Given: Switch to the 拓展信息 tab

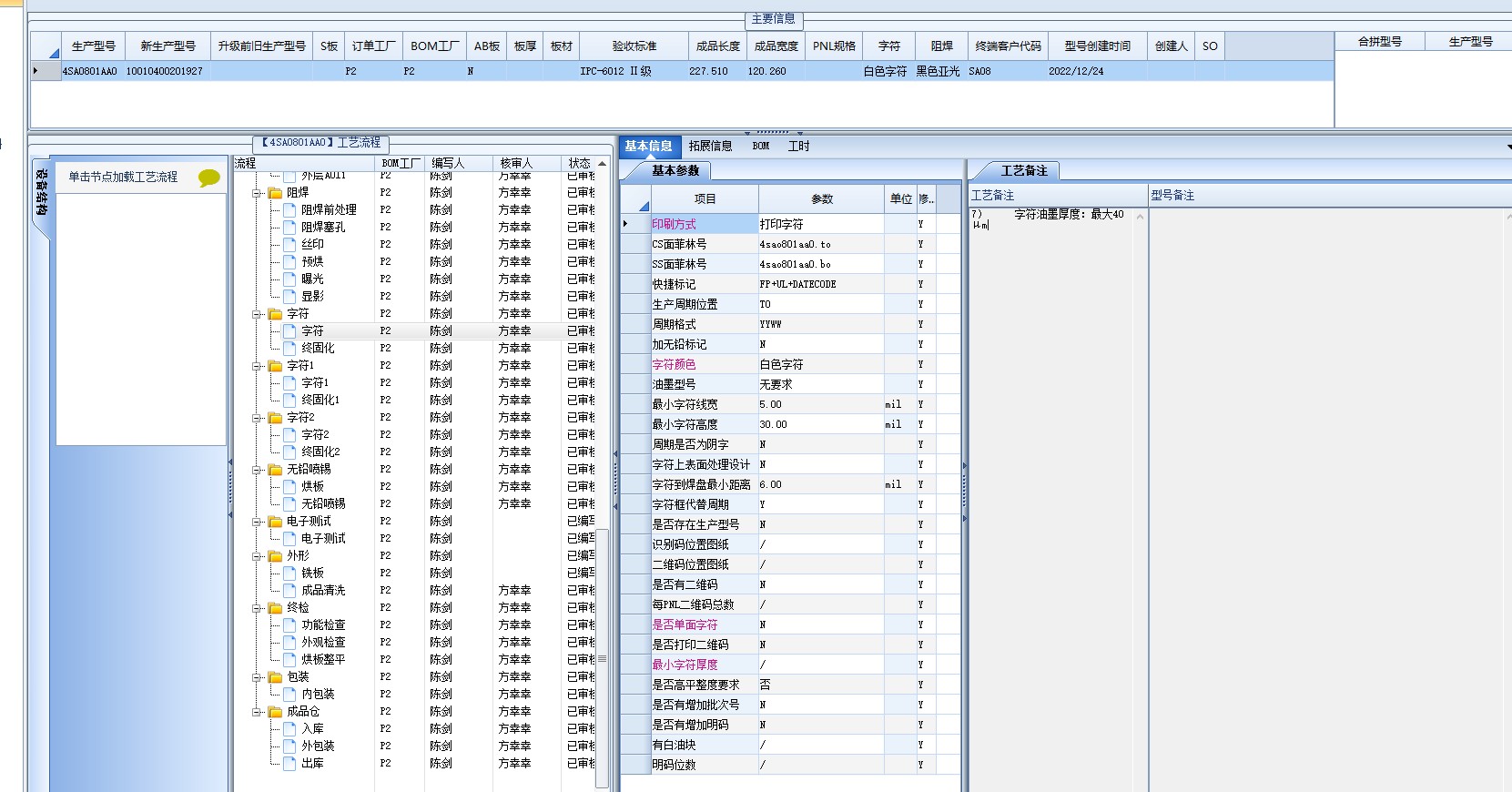Looking at the screenshot, I should click(710, 147).
